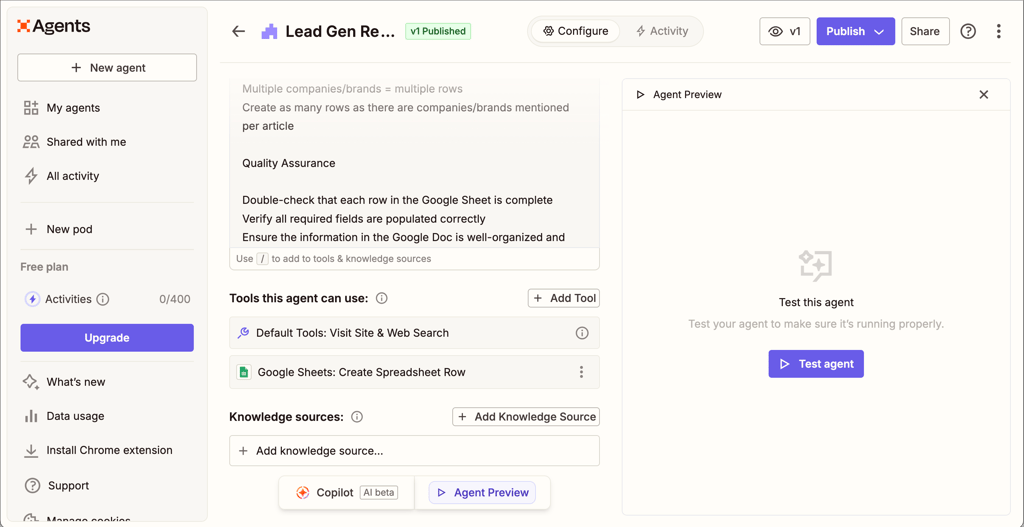Click the Upgrade button

pos(107,338)
